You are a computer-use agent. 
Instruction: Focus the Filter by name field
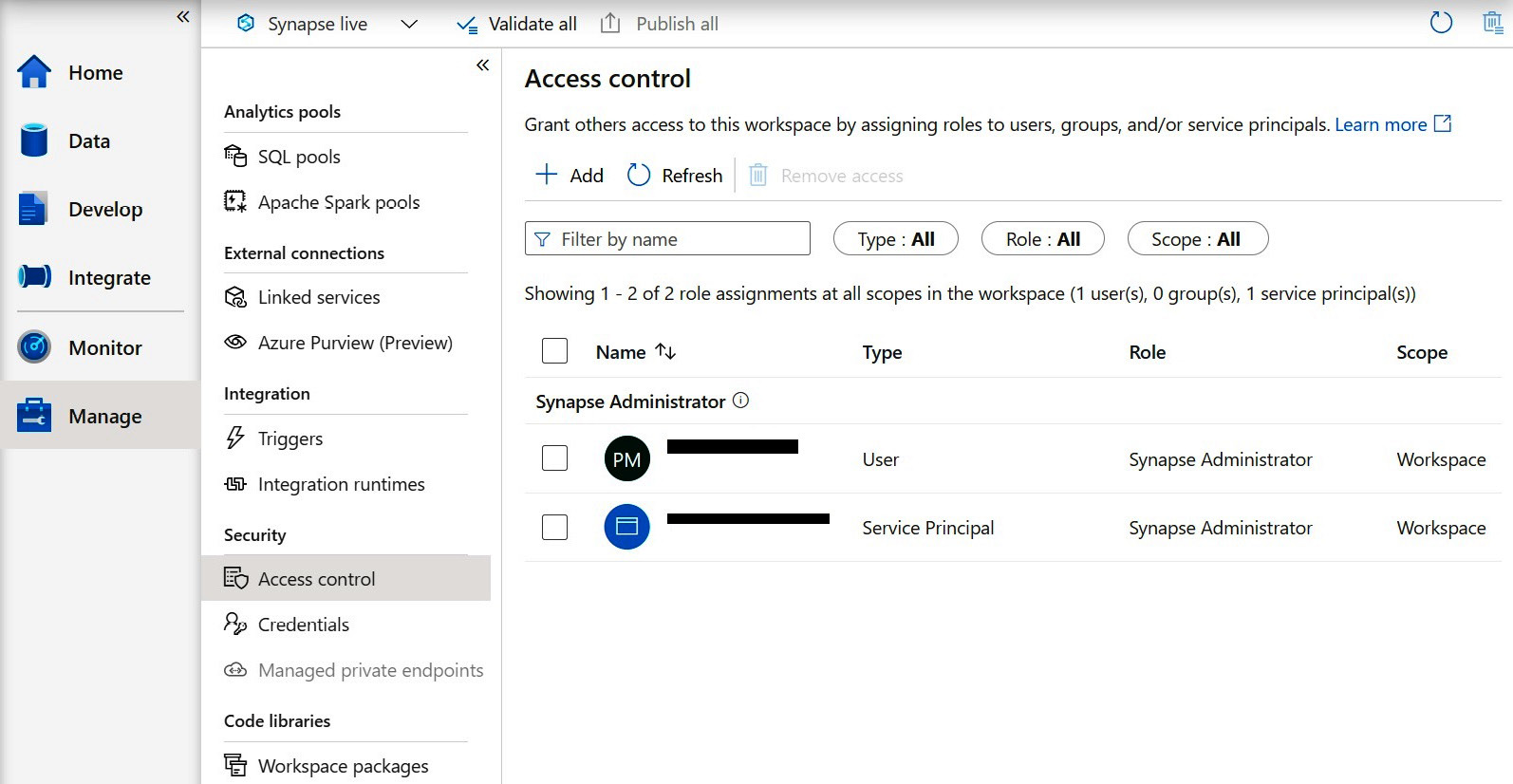tap(667, 238)
